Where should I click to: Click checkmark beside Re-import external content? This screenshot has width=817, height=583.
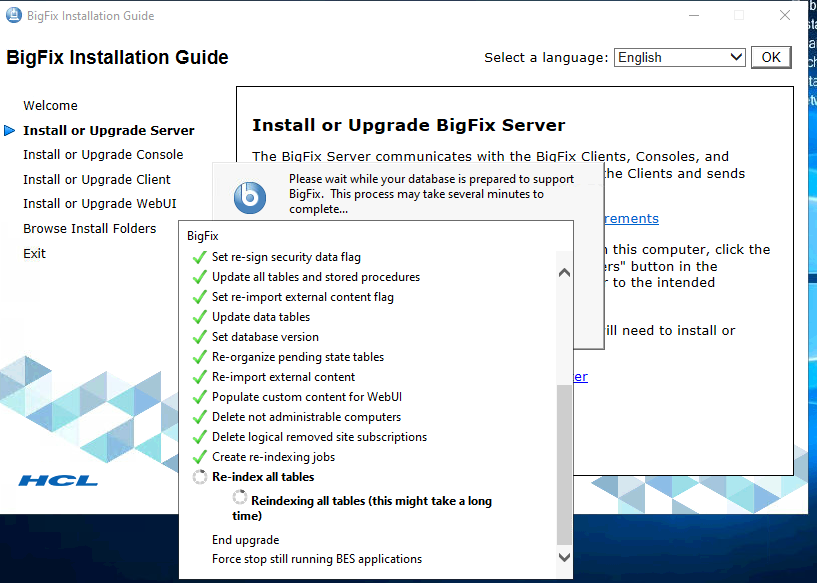(x=200, y=377)
